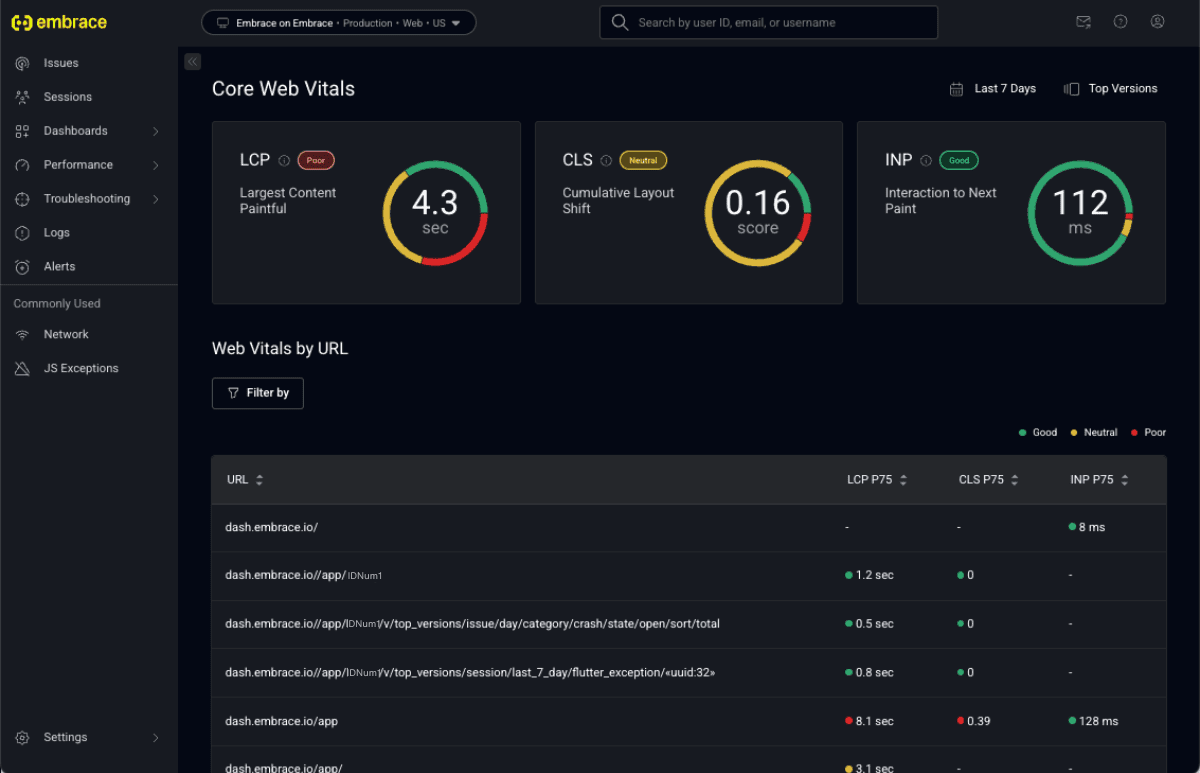Click the '8 ms' INP value
Screen dimensions: 1200x773
[x=1087, y=528]
